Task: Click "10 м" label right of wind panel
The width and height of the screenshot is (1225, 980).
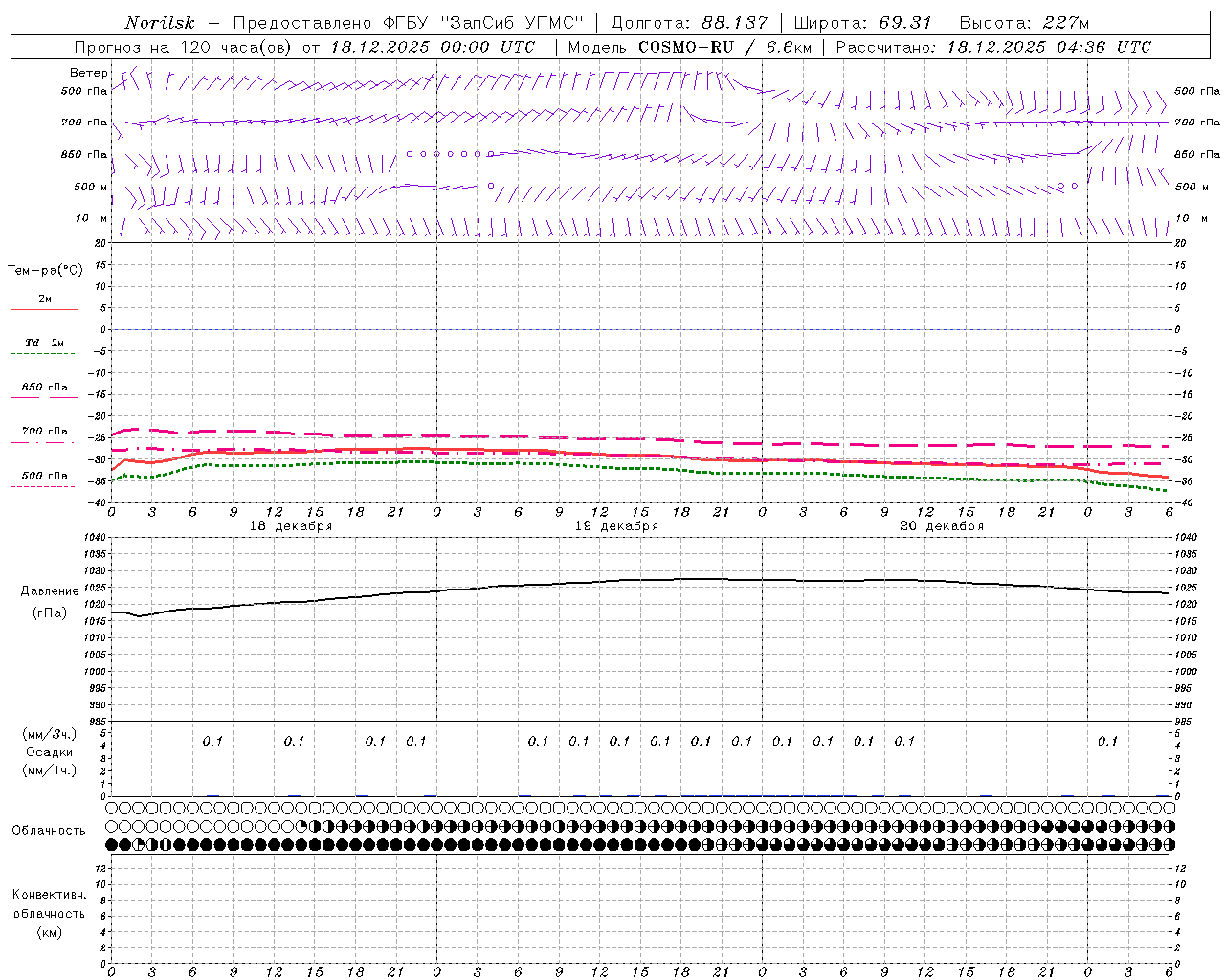Action: pos(1191,218)
